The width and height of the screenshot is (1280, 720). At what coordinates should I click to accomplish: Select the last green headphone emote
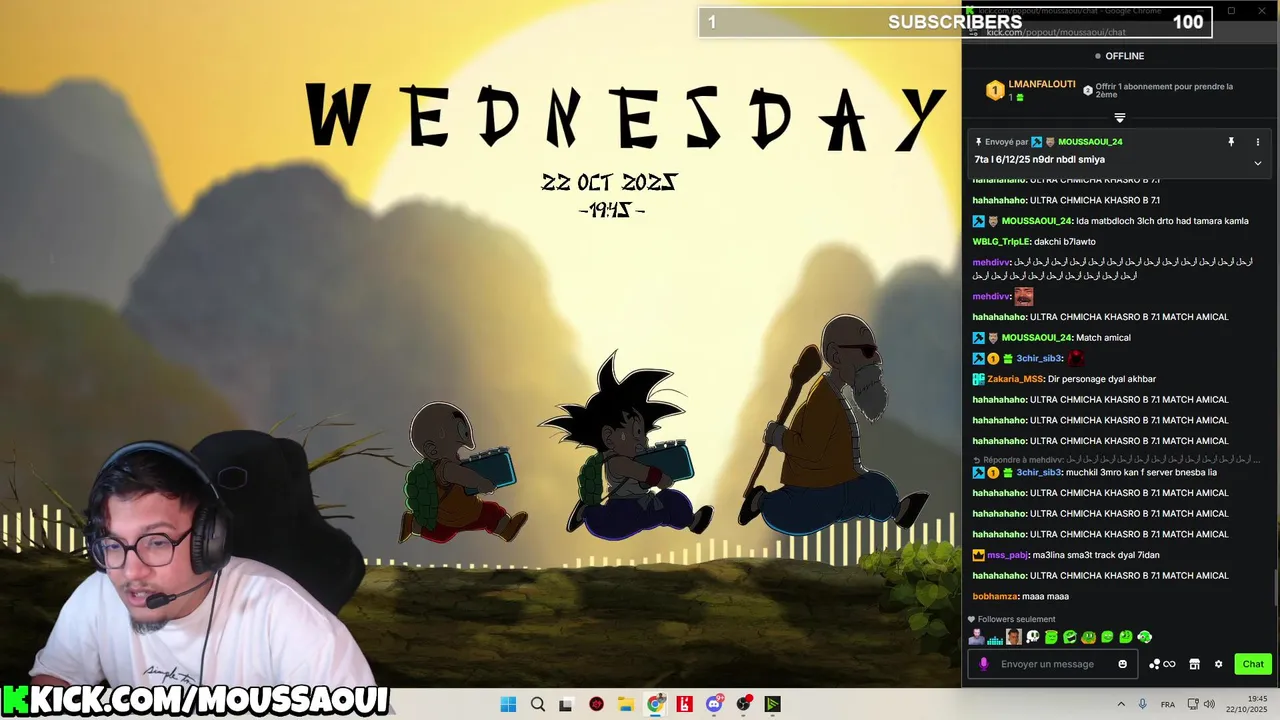click(1145, 637)
